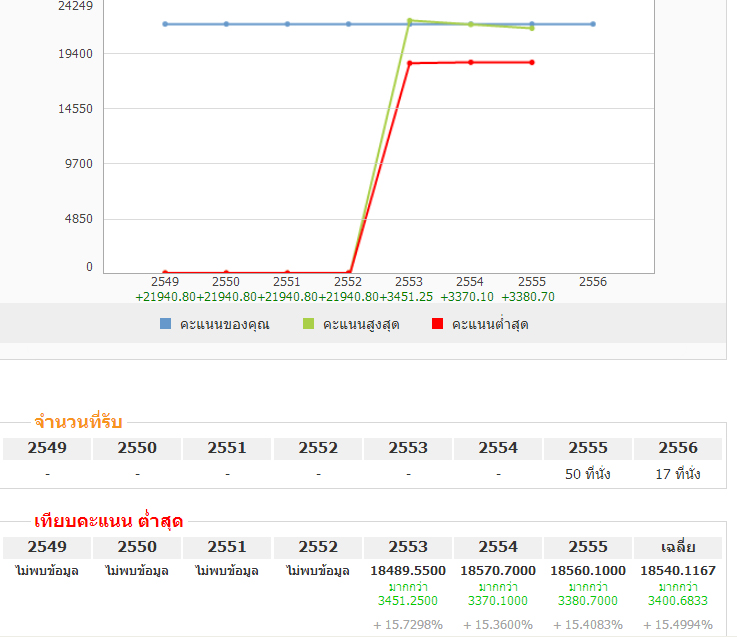Click the red line data point at year 2555

(x=532, y=62)
